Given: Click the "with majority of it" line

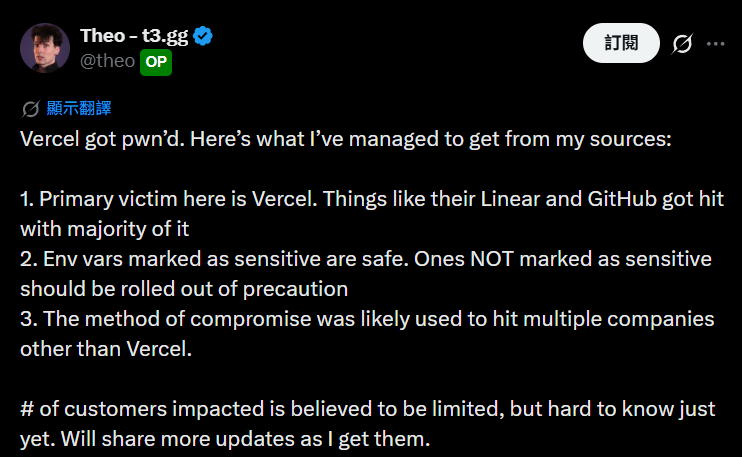Looking at the screenshot, I should pos(105,229).
